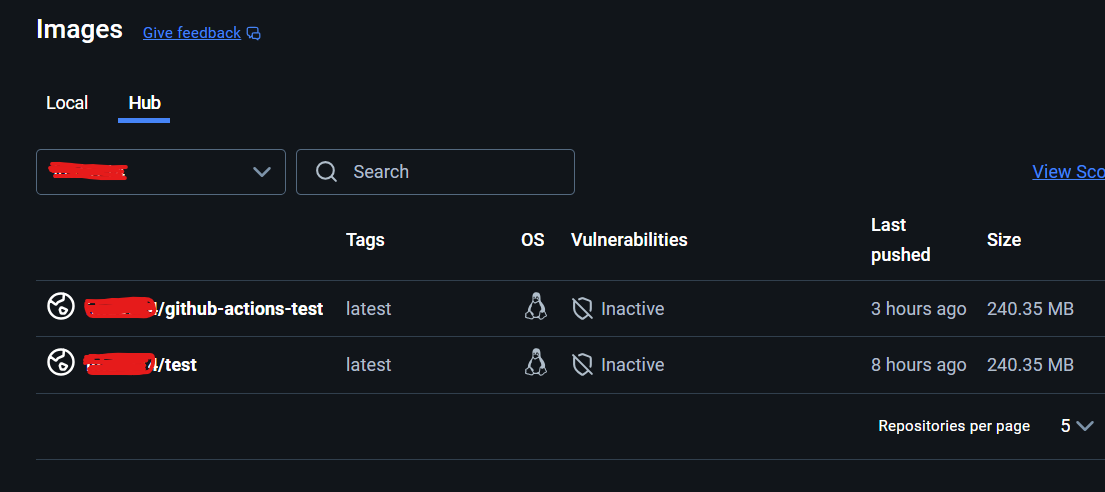Click the magnifying glass search icon
The height and width of the screenshot is (492, 1105).
click(326, 171)
